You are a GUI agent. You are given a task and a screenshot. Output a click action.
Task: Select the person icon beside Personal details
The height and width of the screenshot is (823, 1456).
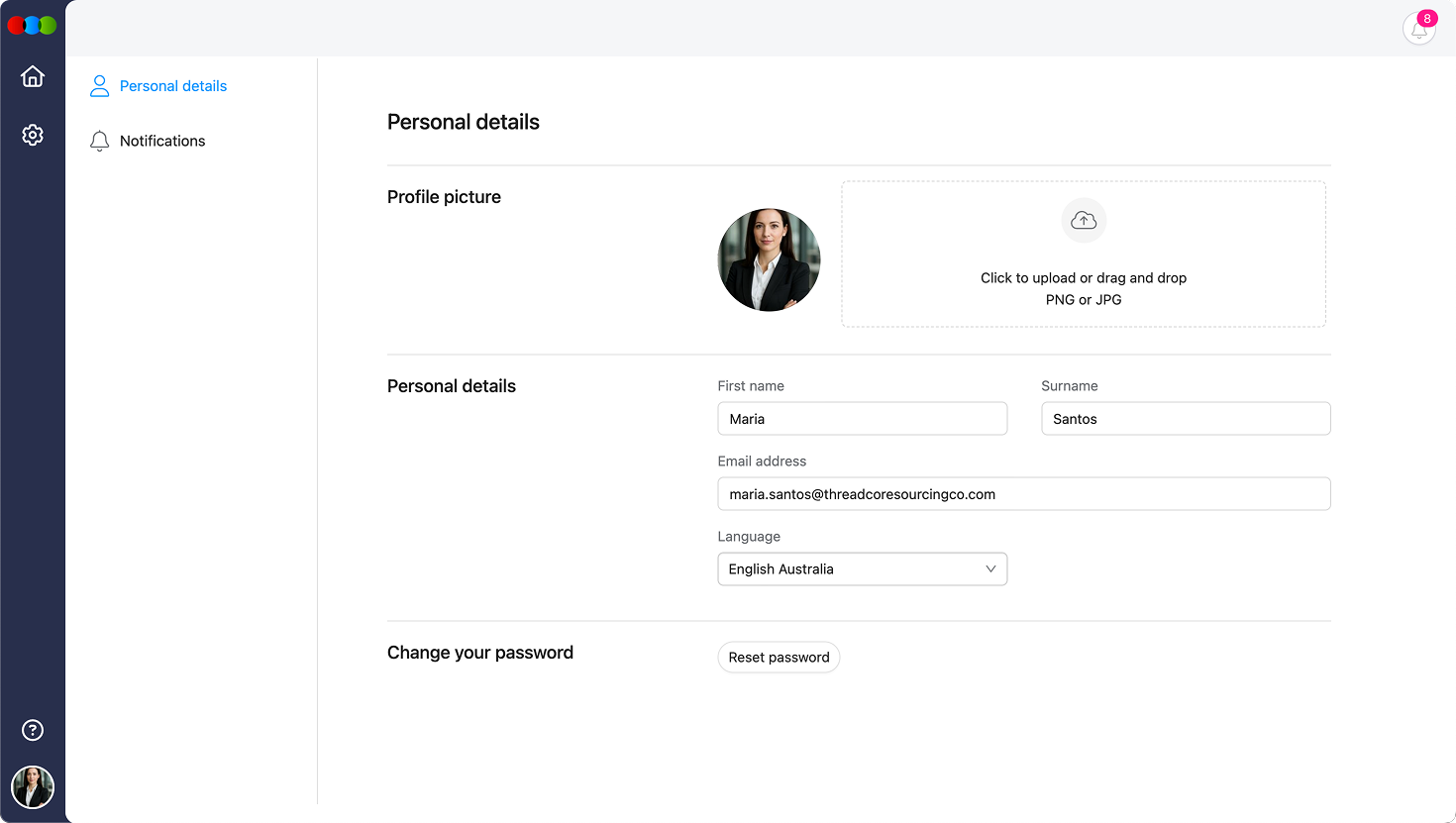click(x=99, y=86)
